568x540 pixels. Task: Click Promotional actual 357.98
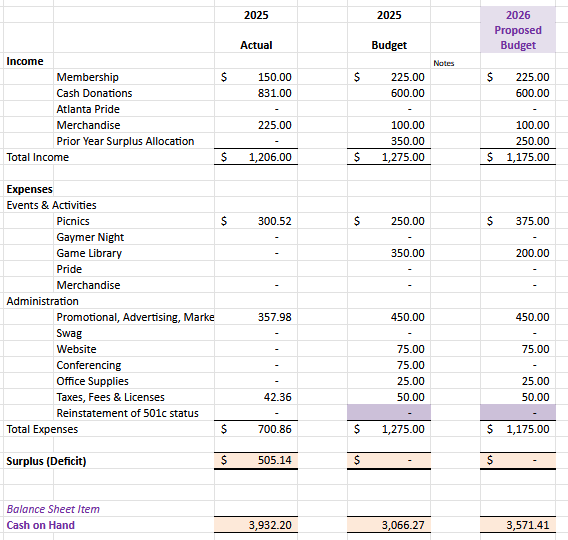[x=274, y=317]
